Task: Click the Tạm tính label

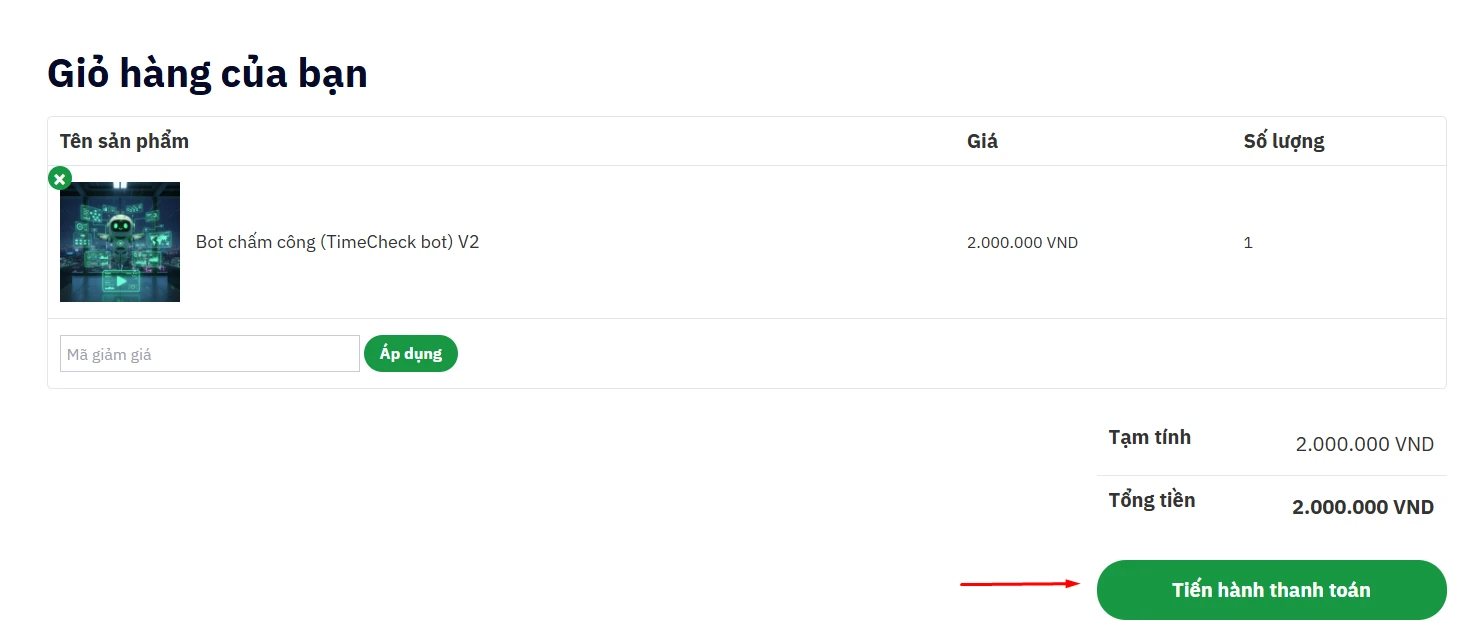Action: tap(1149, 437)
